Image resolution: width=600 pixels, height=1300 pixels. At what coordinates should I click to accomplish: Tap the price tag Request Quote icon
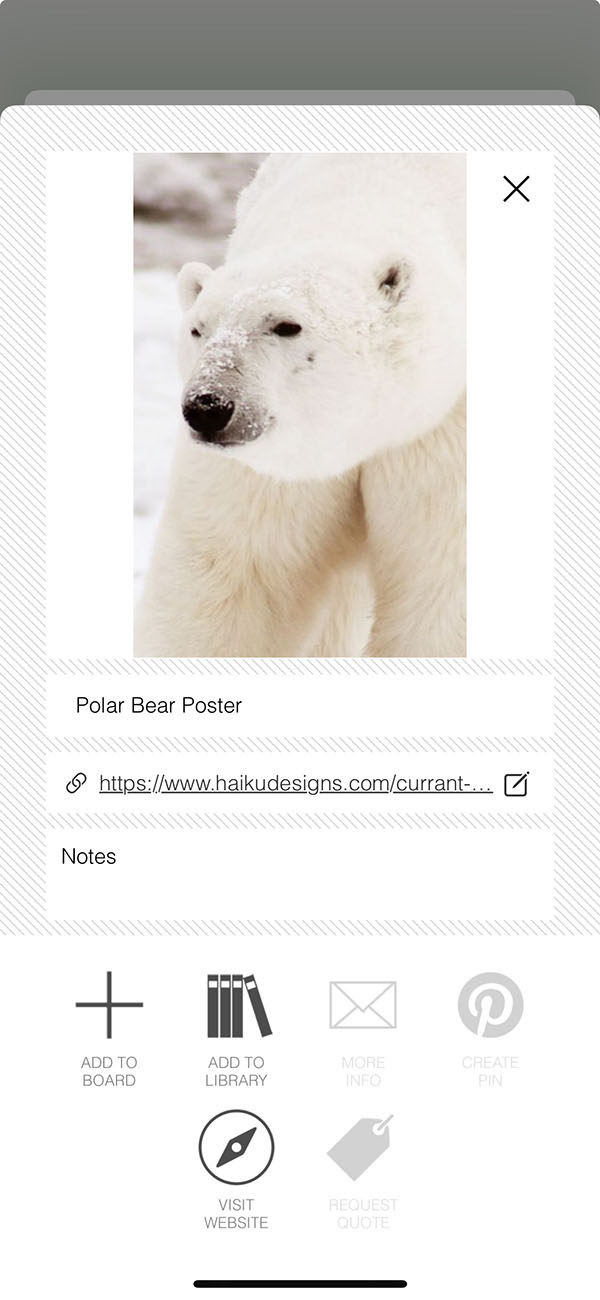[361, 1147]
